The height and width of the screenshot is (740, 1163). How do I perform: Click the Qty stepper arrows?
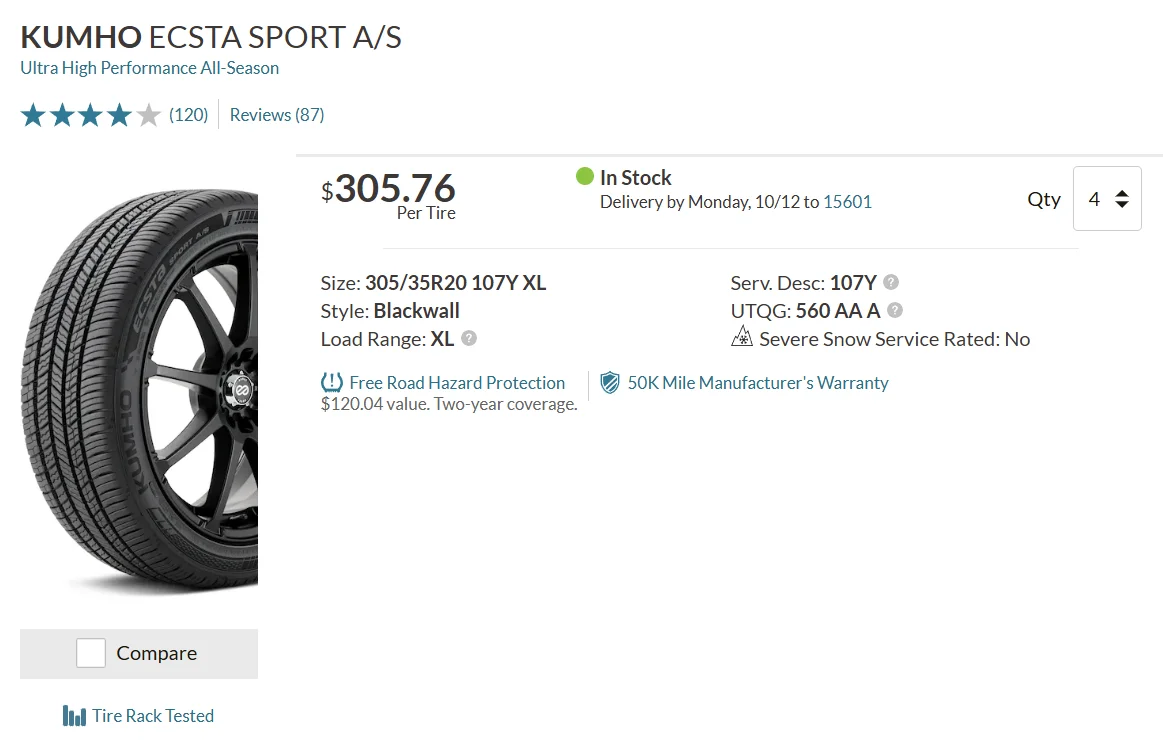click(1122, 199)
